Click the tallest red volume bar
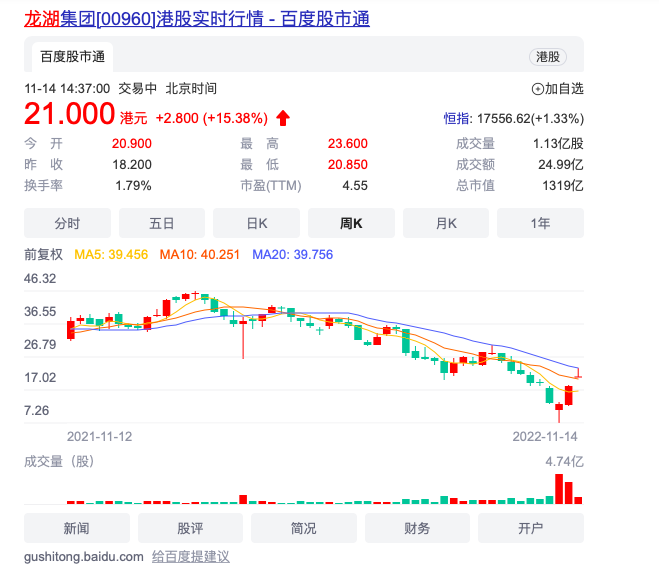This screenshot has height=572, width=659. tap(559, 489)
